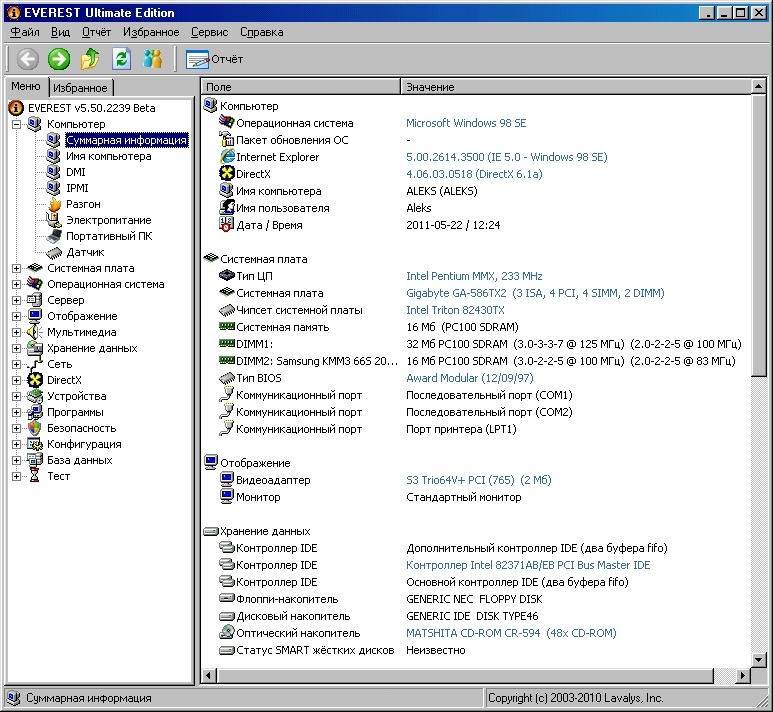The width and height of the screenshot is (773, 712).
Task: Click the Программы icon in tree
Action: (x=35, y=412)
